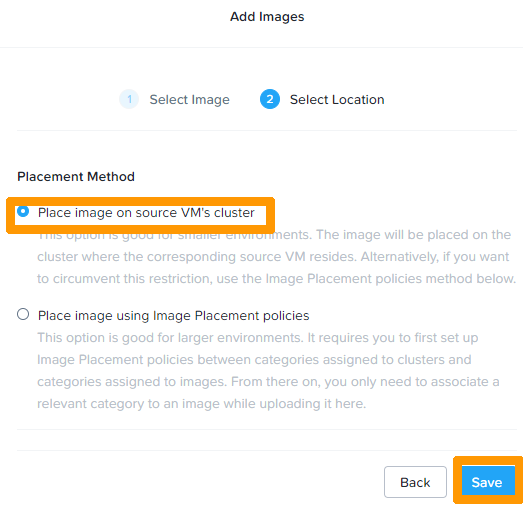
Task: Click the 'good for larger environments' description line
Action: tap(257, 338)
